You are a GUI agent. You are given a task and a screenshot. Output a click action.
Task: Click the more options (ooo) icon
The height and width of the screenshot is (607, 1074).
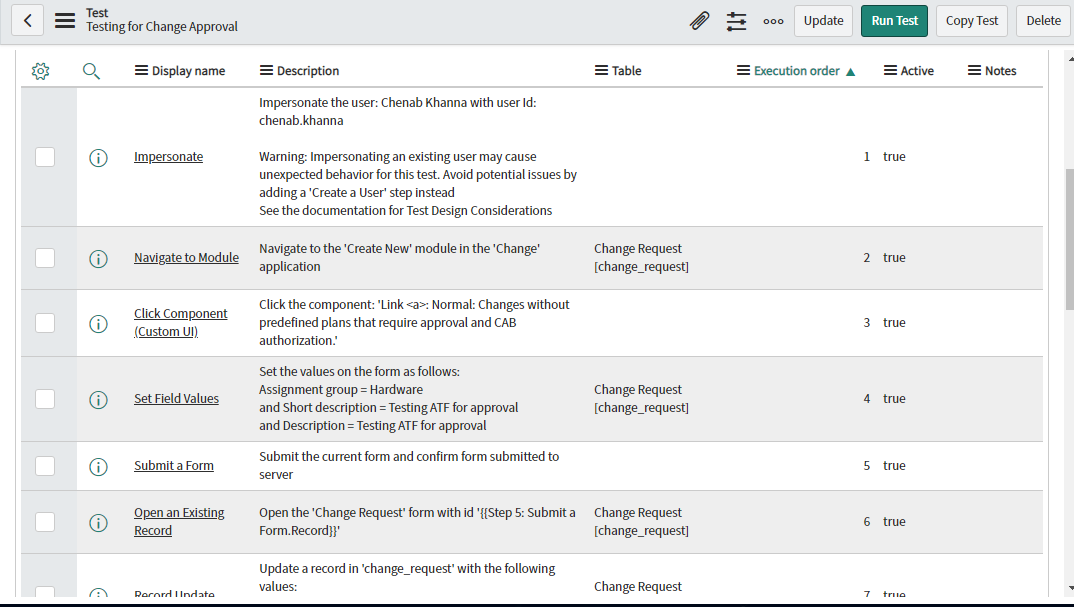pos(773,20)
